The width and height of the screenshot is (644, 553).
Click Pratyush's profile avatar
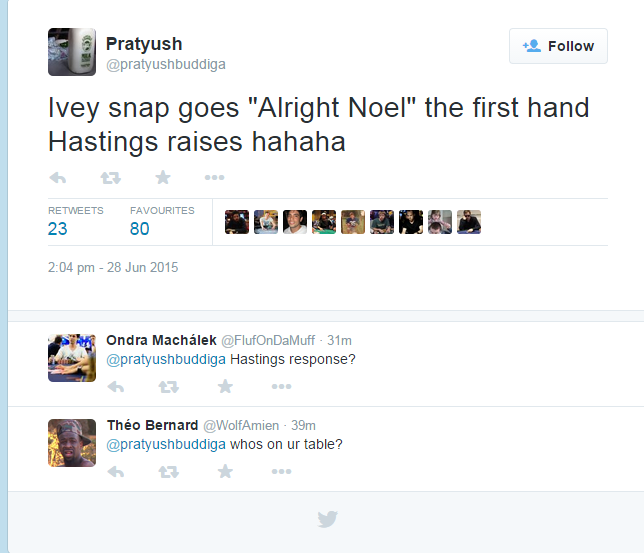(x=72, y=52)
